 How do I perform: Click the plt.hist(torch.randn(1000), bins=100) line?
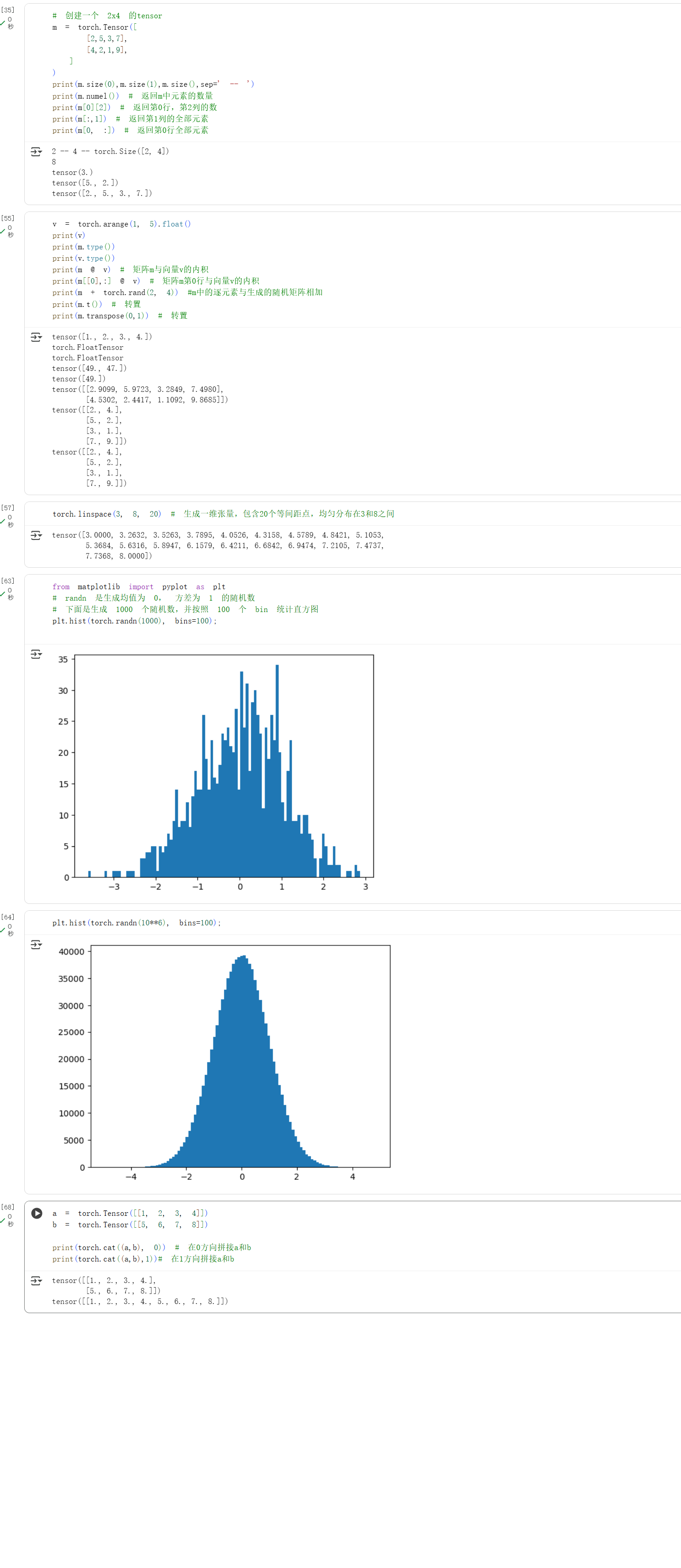(134, 621)
